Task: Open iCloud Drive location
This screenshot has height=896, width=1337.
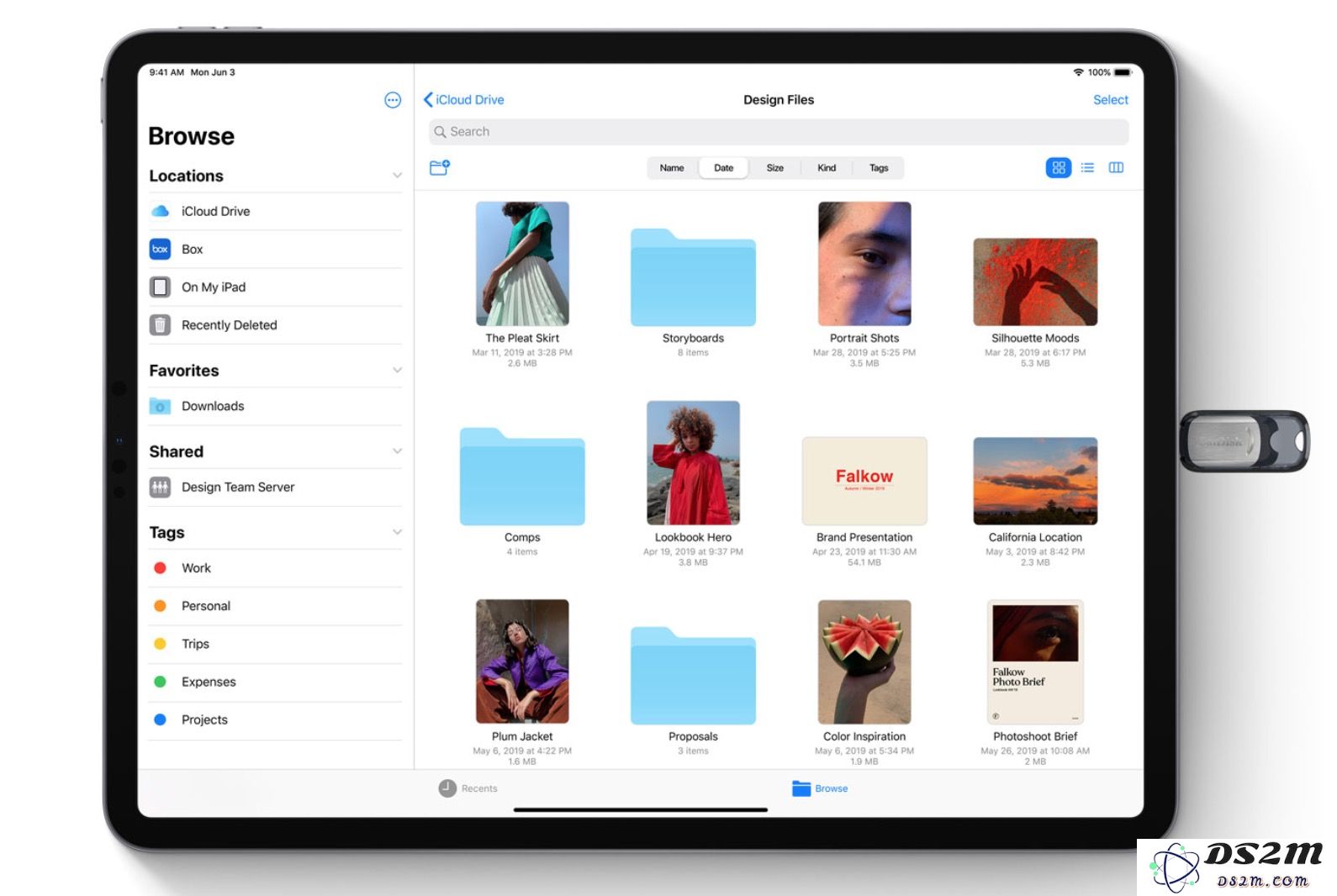Action: [275, 211]
